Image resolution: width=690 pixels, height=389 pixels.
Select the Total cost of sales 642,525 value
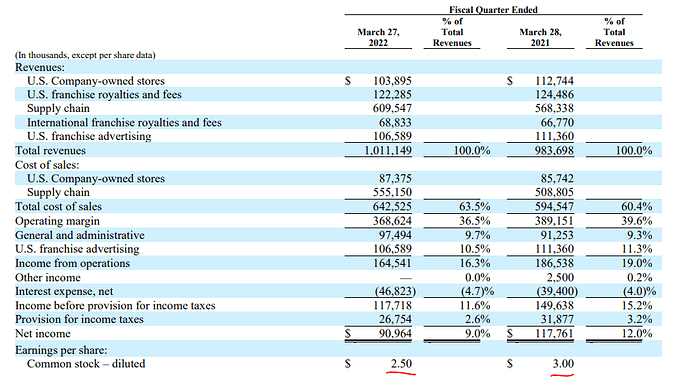coord(392,206)
